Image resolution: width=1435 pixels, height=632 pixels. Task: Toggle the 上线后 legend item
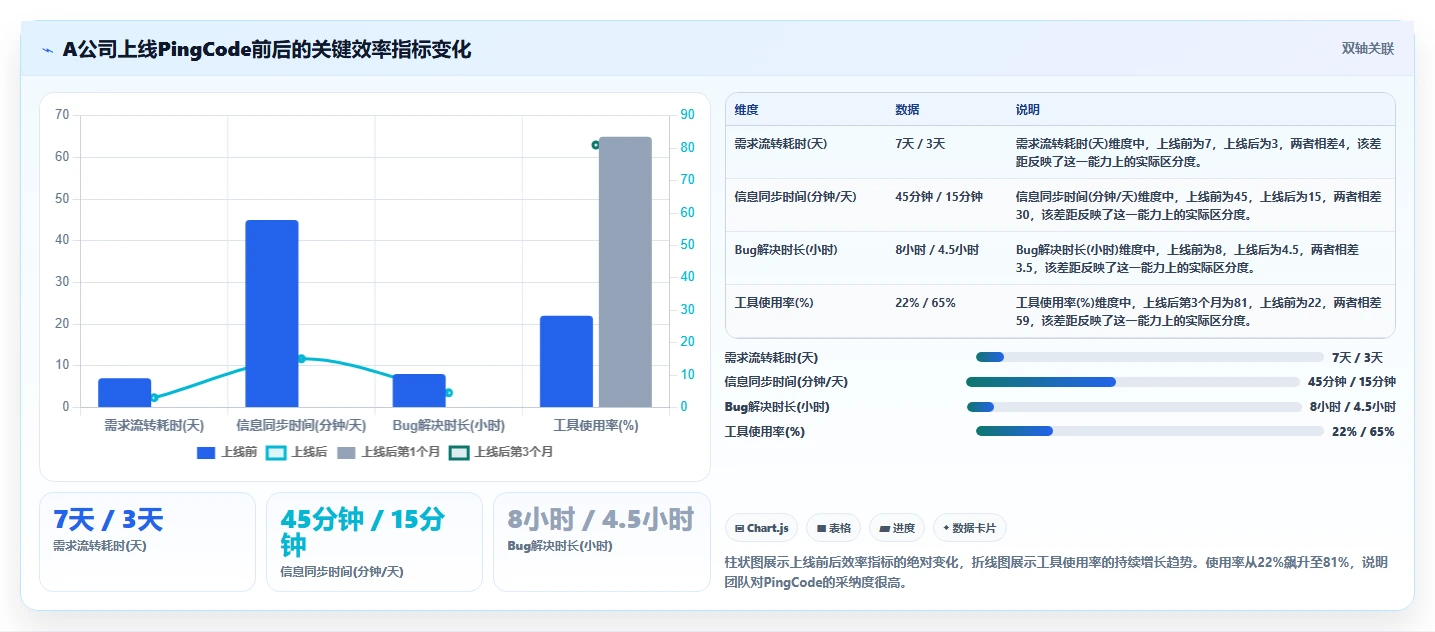pos(297,452)
